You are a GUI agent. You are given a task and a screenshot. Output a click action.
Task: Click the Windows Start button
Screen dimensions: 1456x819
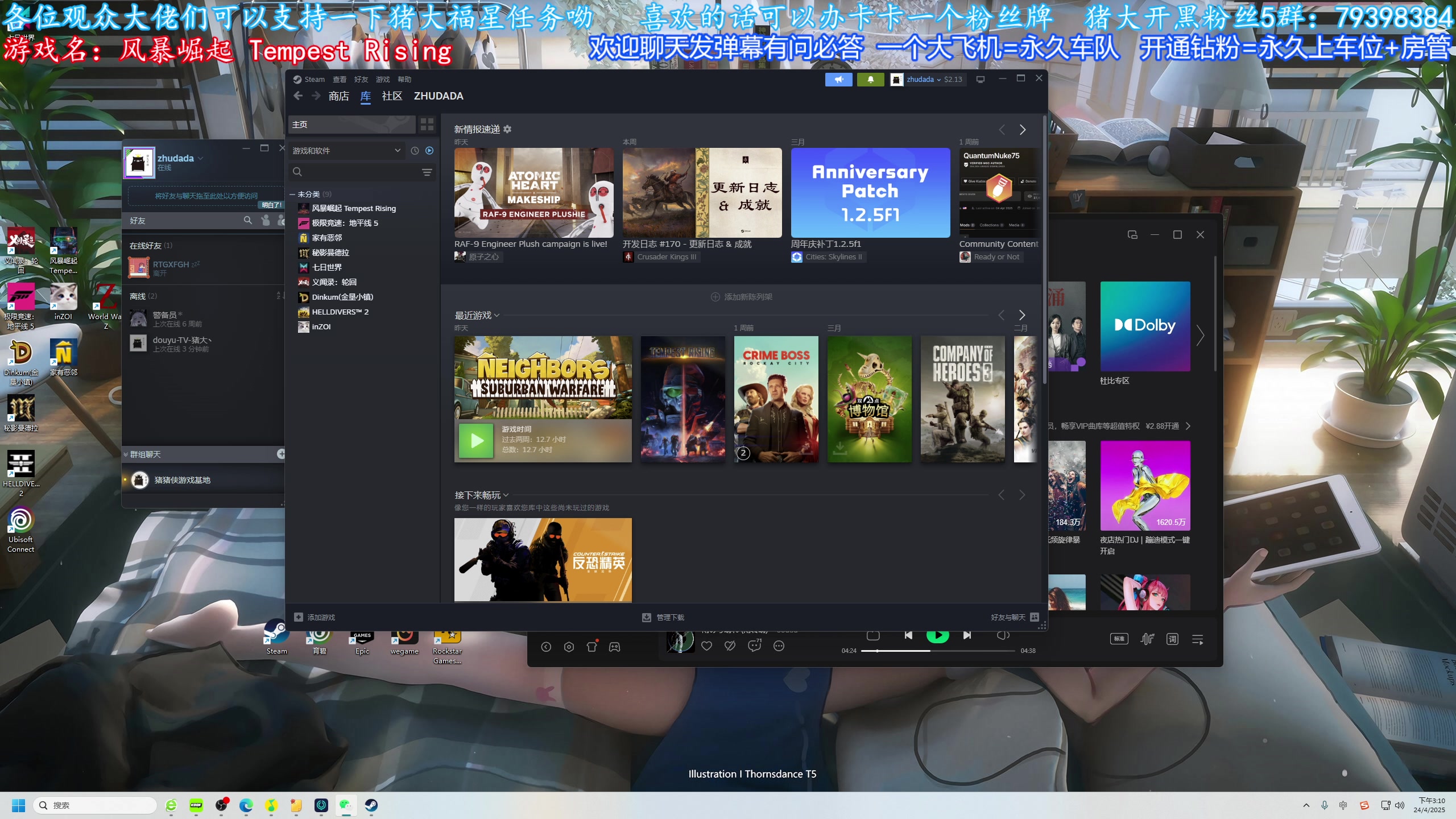pos(19,805)
